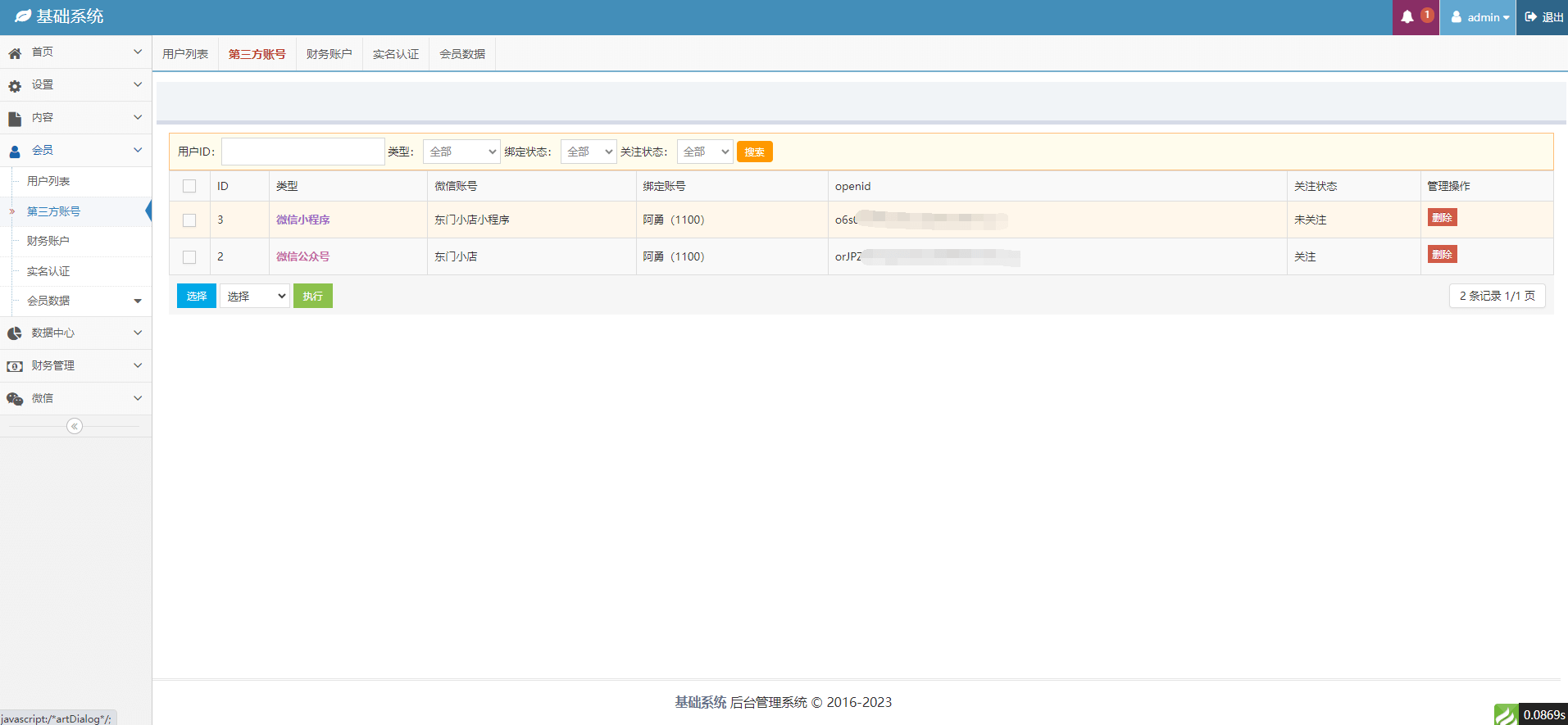The height and width of the screenshot is (725, 1568).
Task: Click the WeChat icon in sidebar
Action: pos(15,399)
